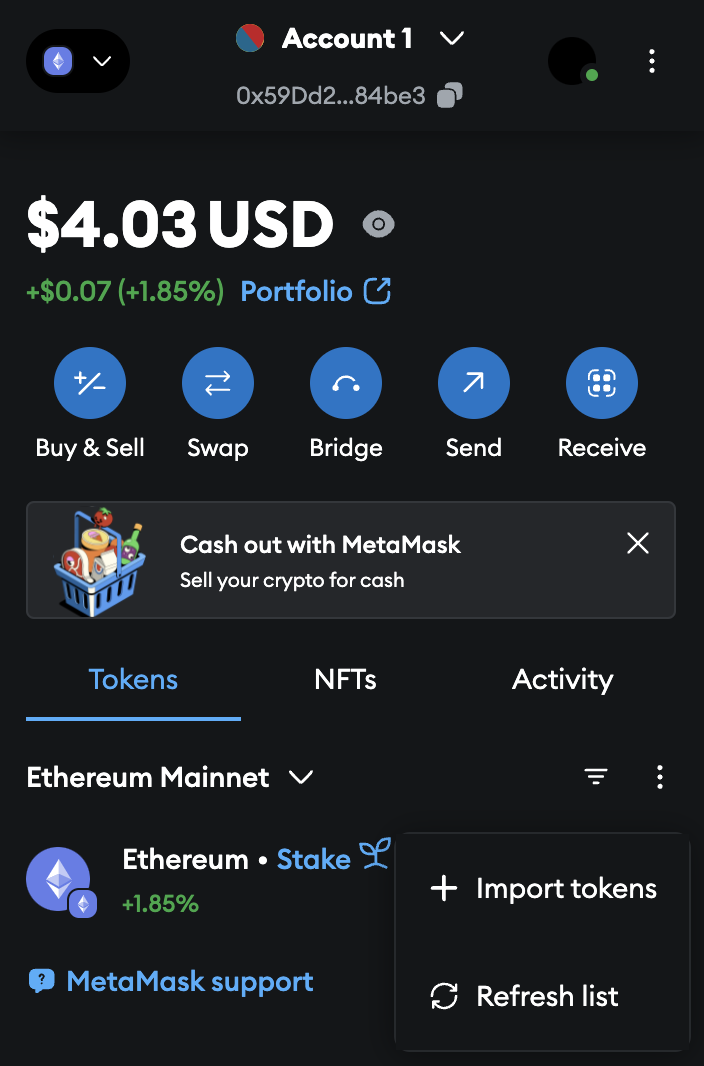The height and width of the screenshot is (1066, 704).
Task: Open the Bridge feature icon
Action: click(346, 382)
